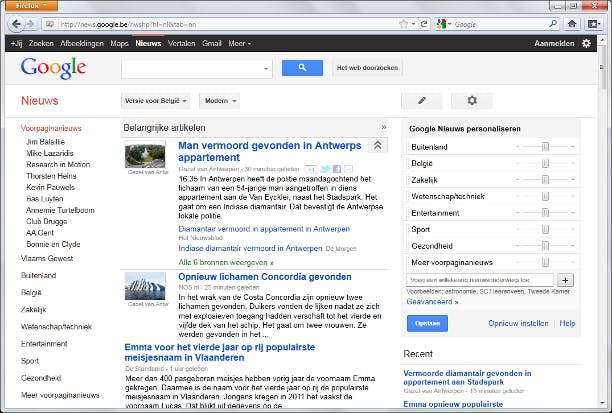Open the search box suggestion arrow
Viewport: 612px width, 413px height.
(266, 69)
